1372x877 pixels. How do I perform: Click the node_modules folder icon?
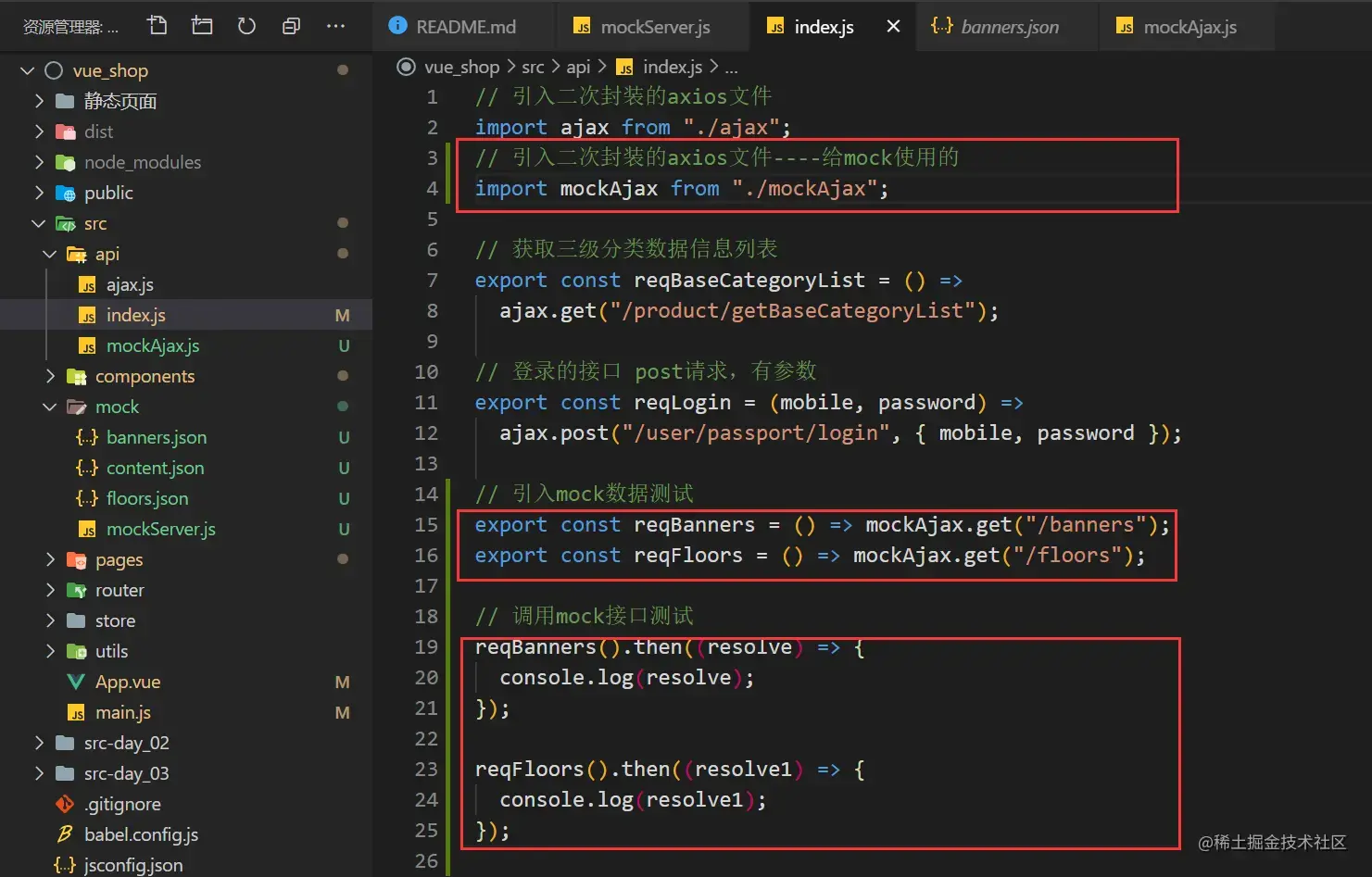click(65, 162)
